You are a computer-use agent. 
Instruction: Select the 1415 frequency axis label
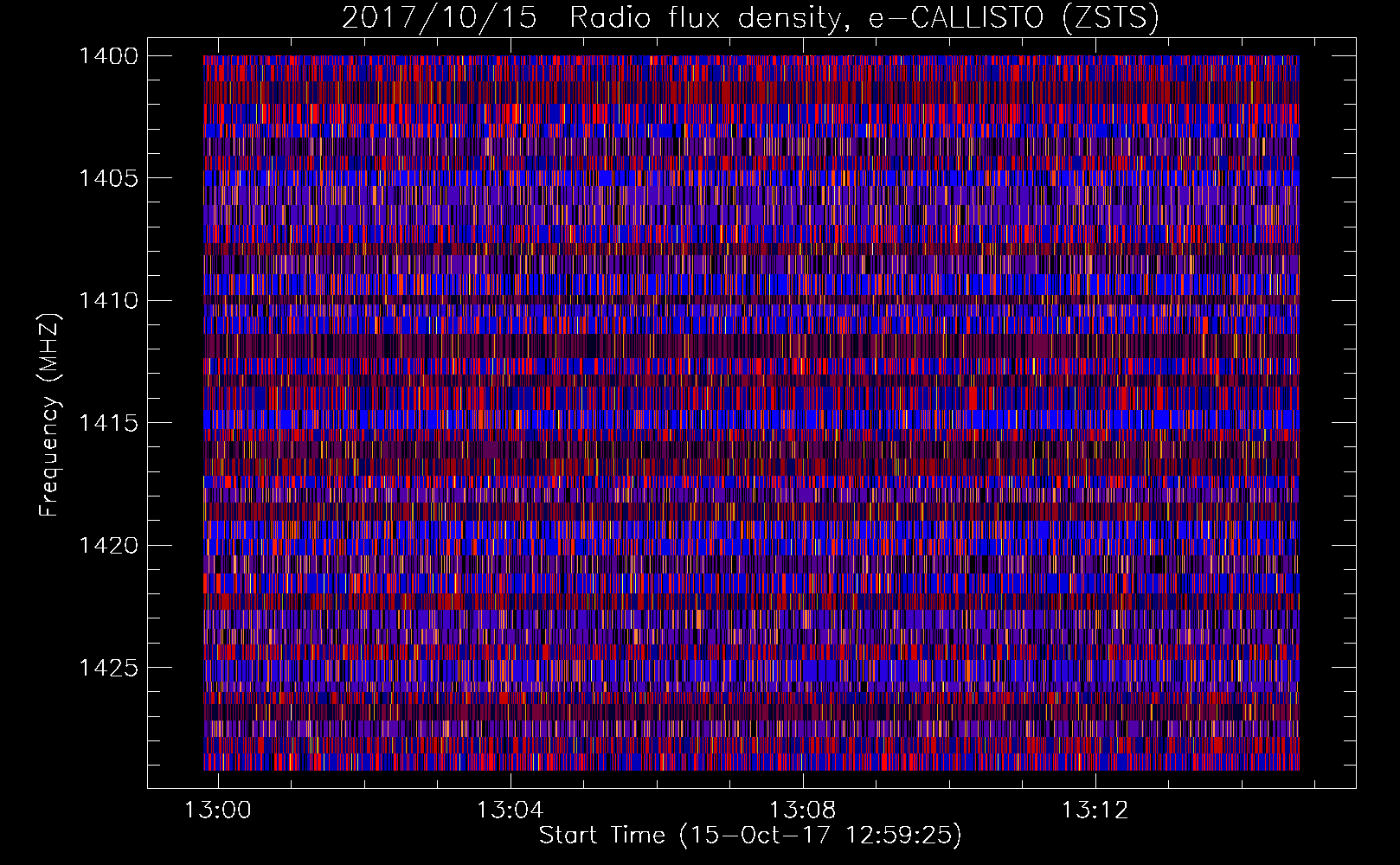click(108, 423)
